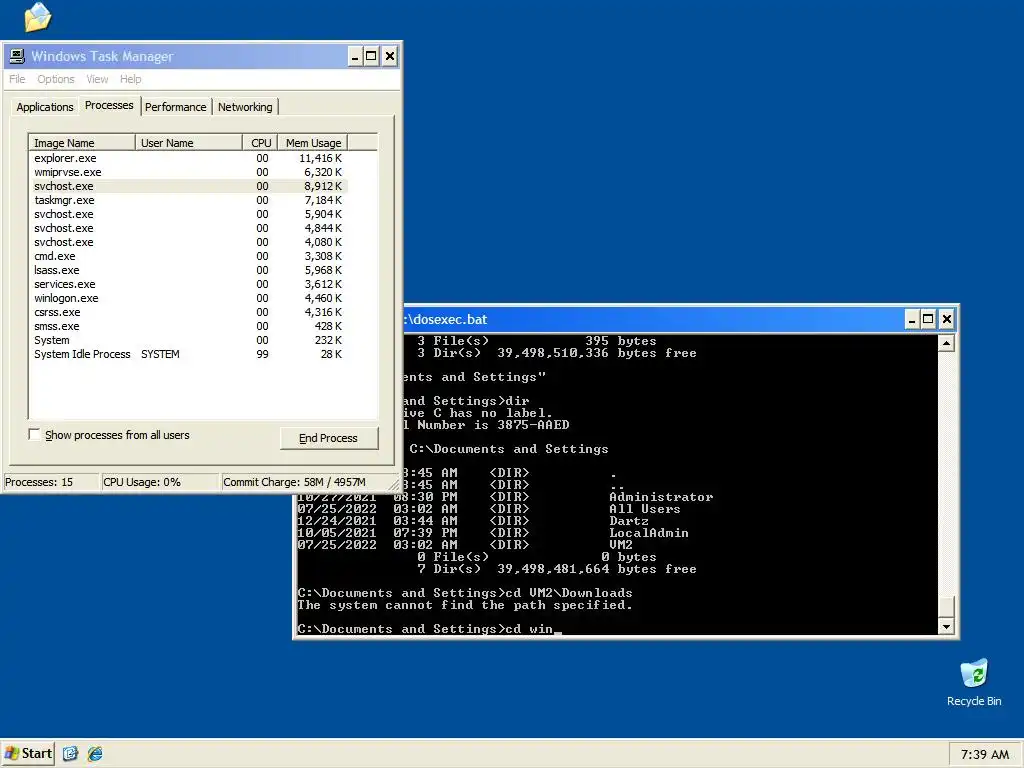Select the explorer.exe process row
This screenshot has width=1024, height=768.
(x=188, y=158)
